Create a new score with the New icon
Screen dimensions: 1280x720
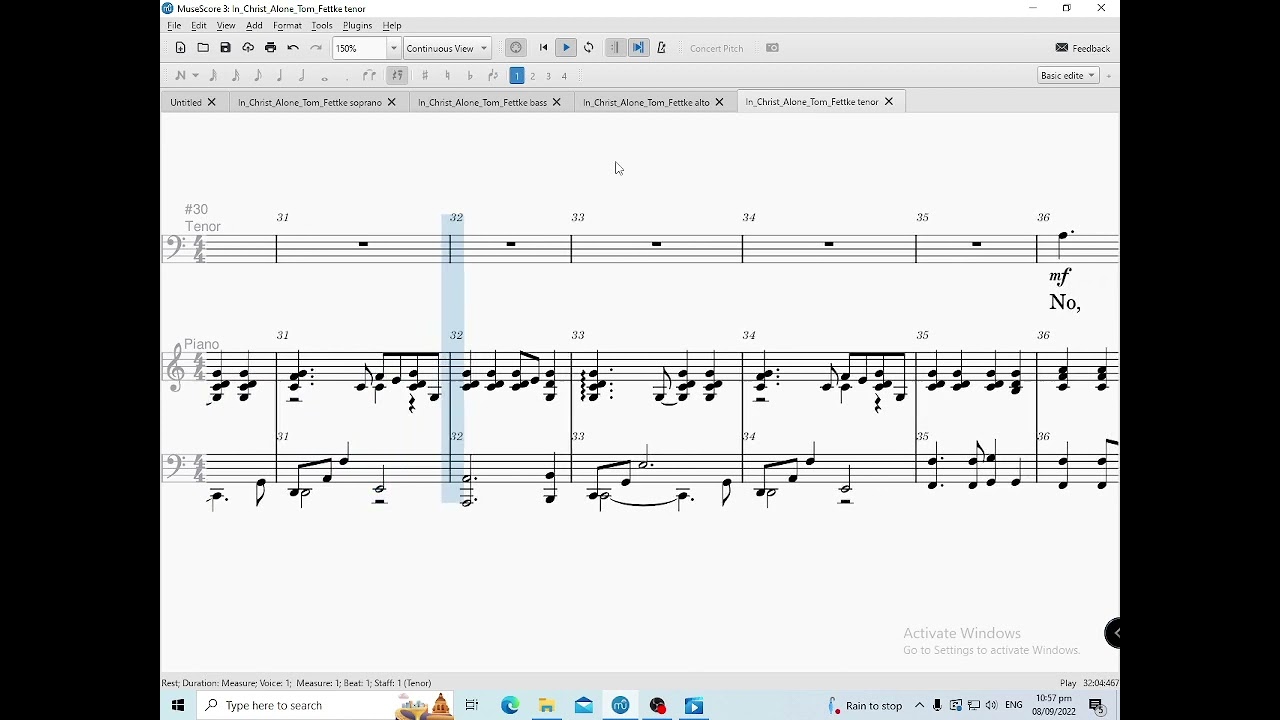[180, 48]
